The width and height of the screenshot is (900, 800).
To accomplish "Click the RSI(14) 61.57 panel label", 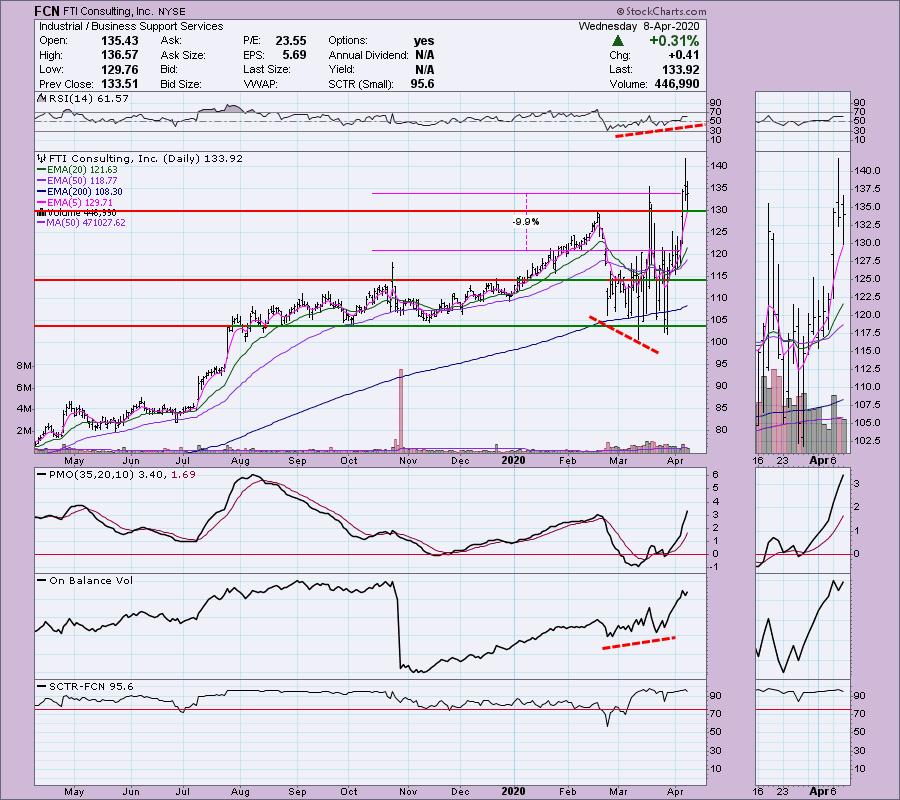I will [x=89, y=99].
